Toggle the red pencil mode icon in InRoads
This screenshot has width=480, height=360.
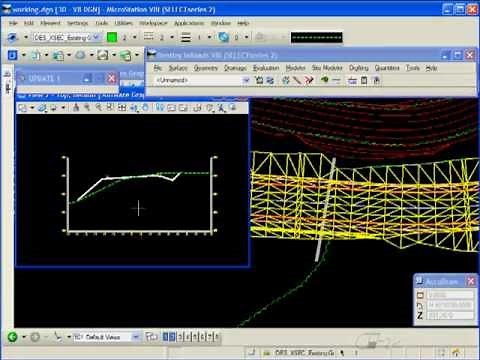pos(297,80)
